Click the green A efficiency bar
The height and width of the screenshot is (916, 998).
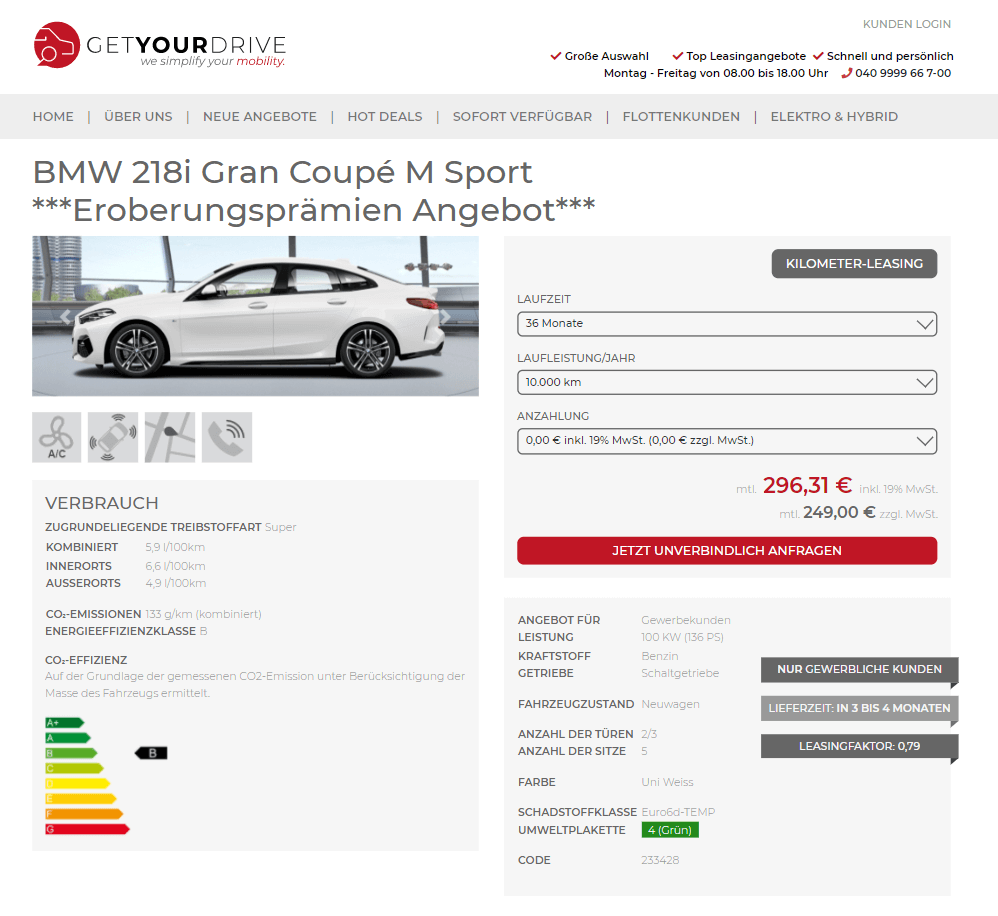click(67, 738)
